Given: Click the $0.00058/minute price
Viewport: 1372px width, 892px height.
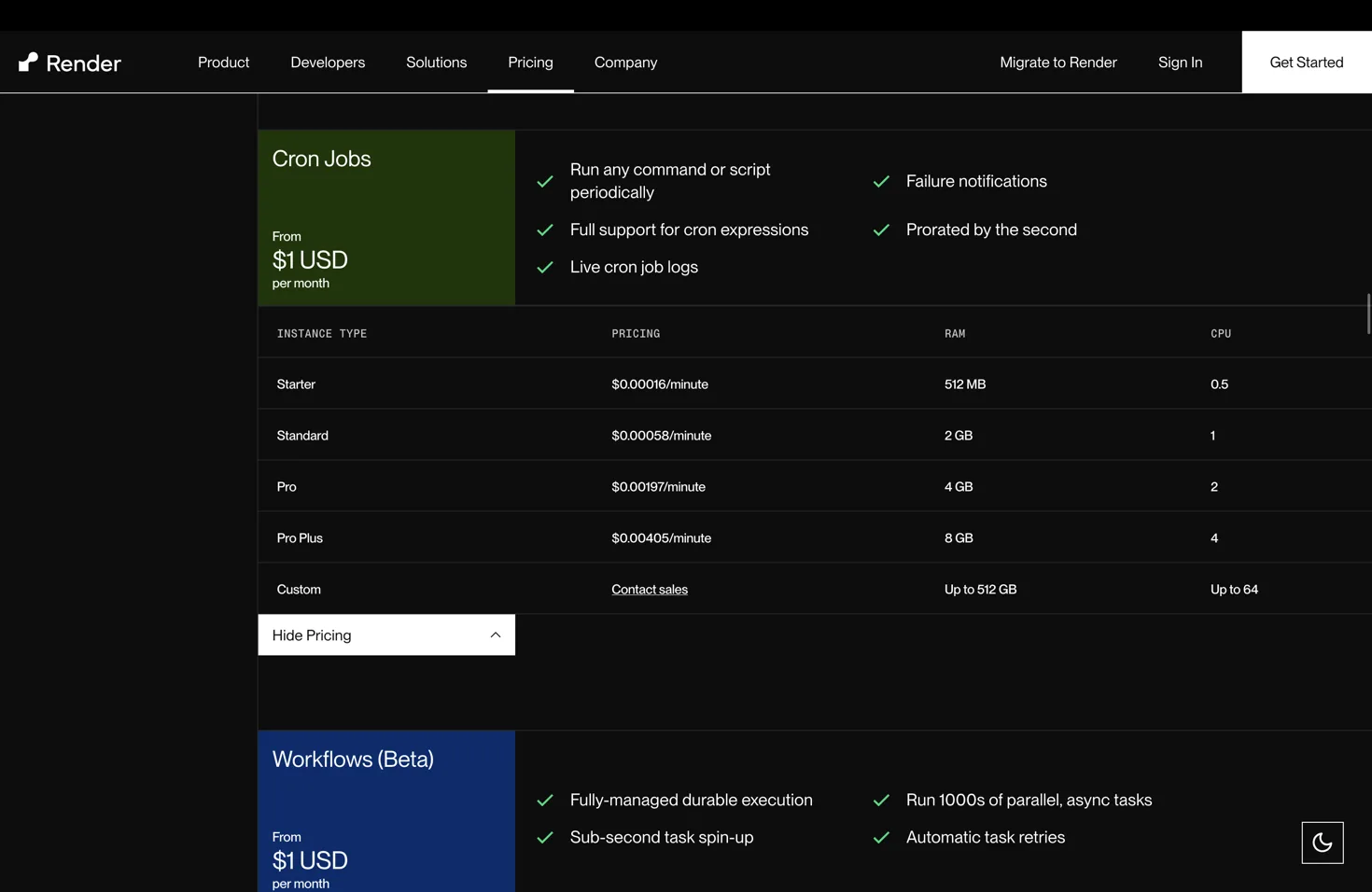Looking at the screenshot, I should (x=661, y=436).
